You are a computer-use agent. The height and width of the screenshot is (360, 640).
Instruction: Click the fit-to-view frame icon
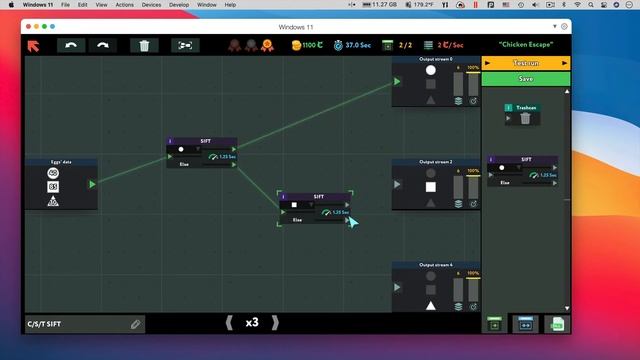point(185,45)
